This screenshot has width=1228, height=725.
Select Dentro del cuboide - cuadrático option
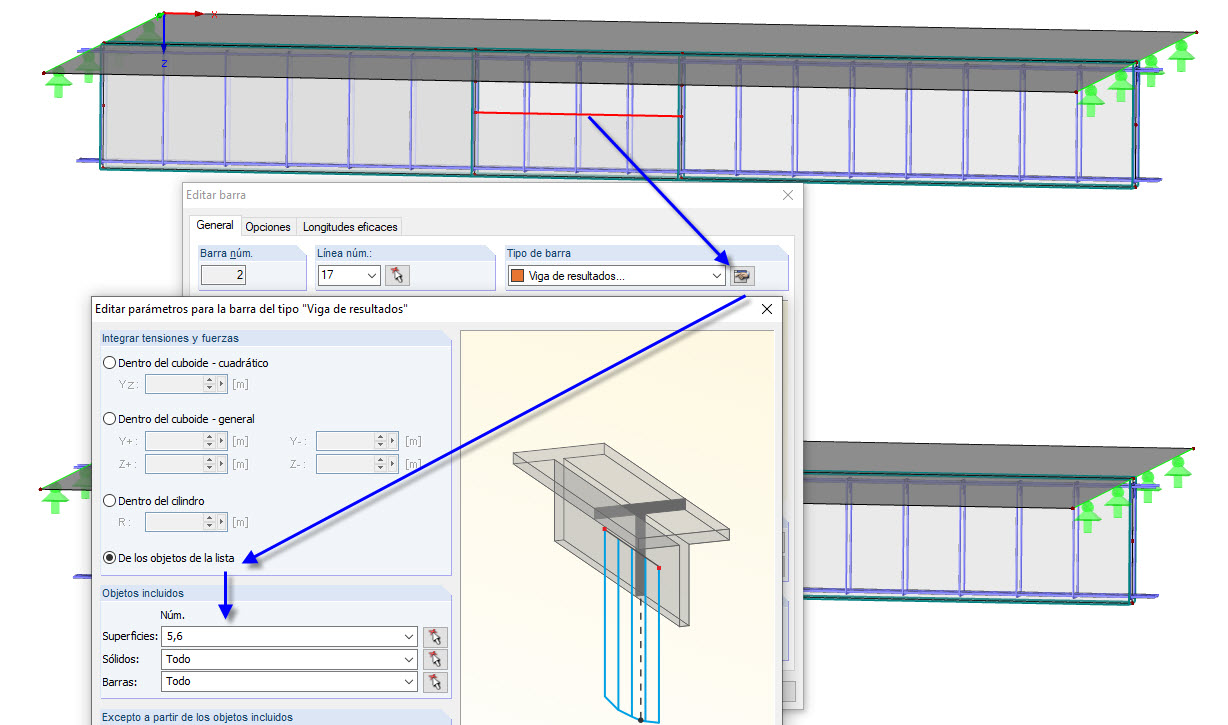(186, 363)
